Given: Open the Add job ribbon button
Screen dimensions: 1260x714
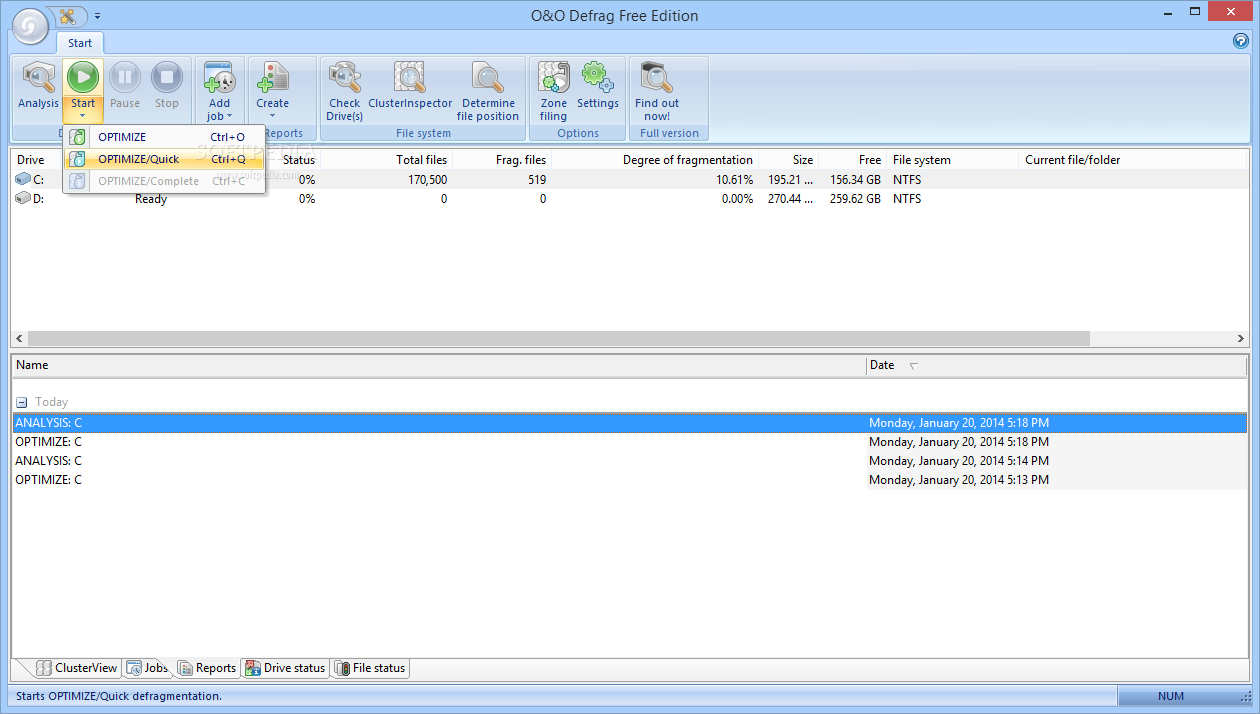Looking at the screenshot, I should click(x=219, y=90).
